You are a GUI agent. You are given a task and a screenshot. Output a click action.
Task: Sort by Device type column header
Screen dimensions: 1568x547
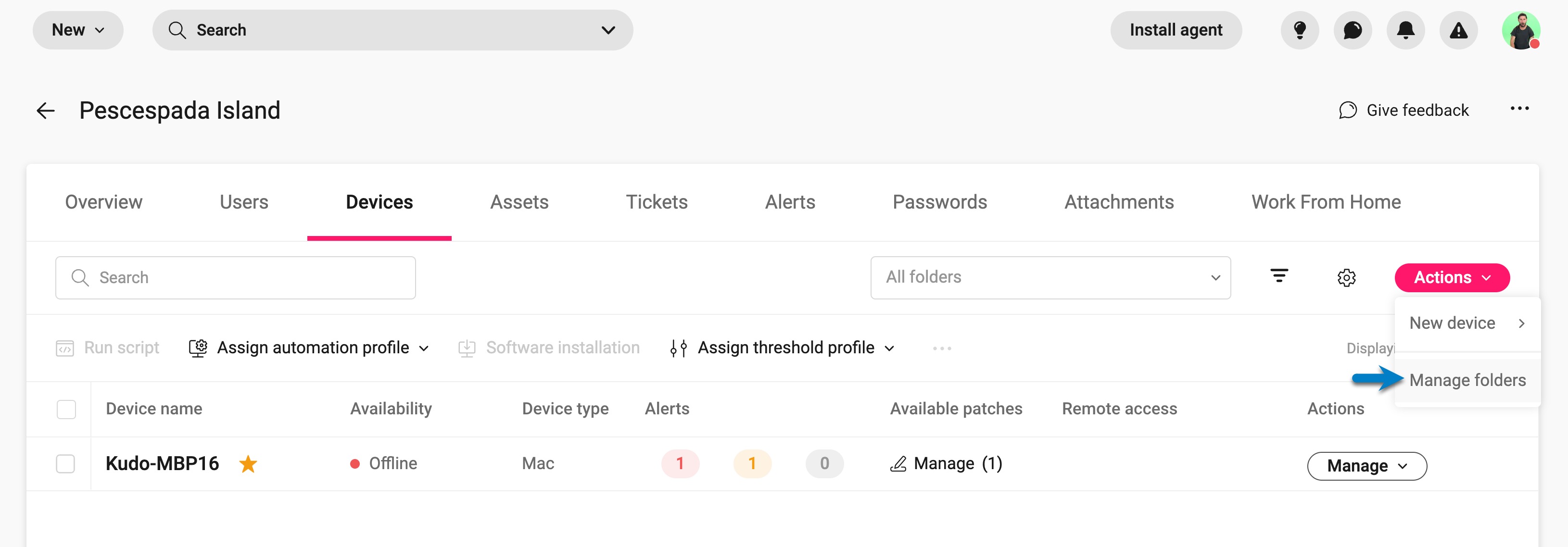pos(565,409)
